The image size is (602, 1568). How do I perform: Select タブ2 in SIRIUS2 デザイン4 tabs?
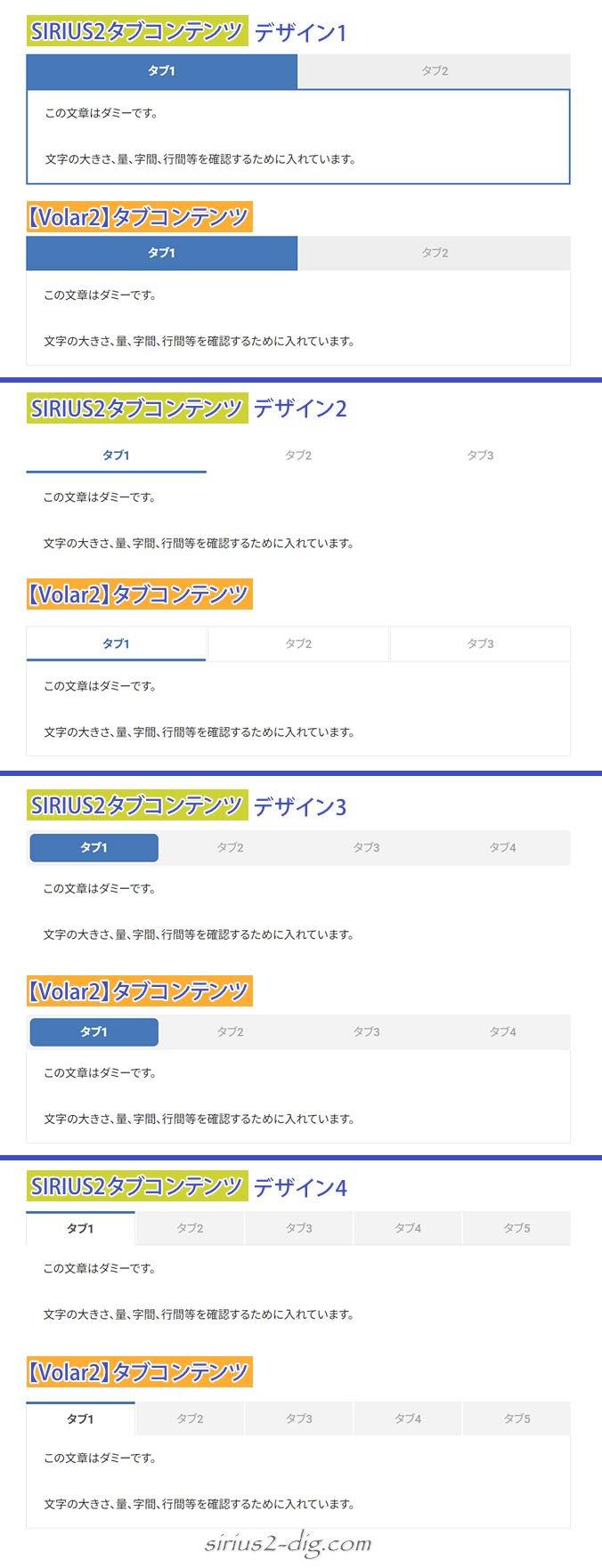point(190,1228)
